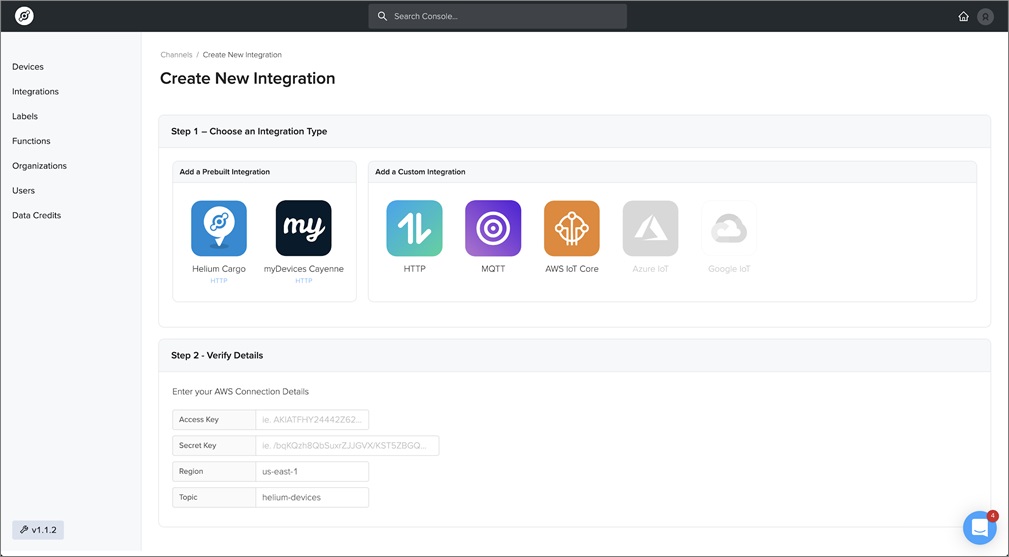Open Labels in the sidebar
The width and height of the screenshot is (1009, 557).
point(25,116)
